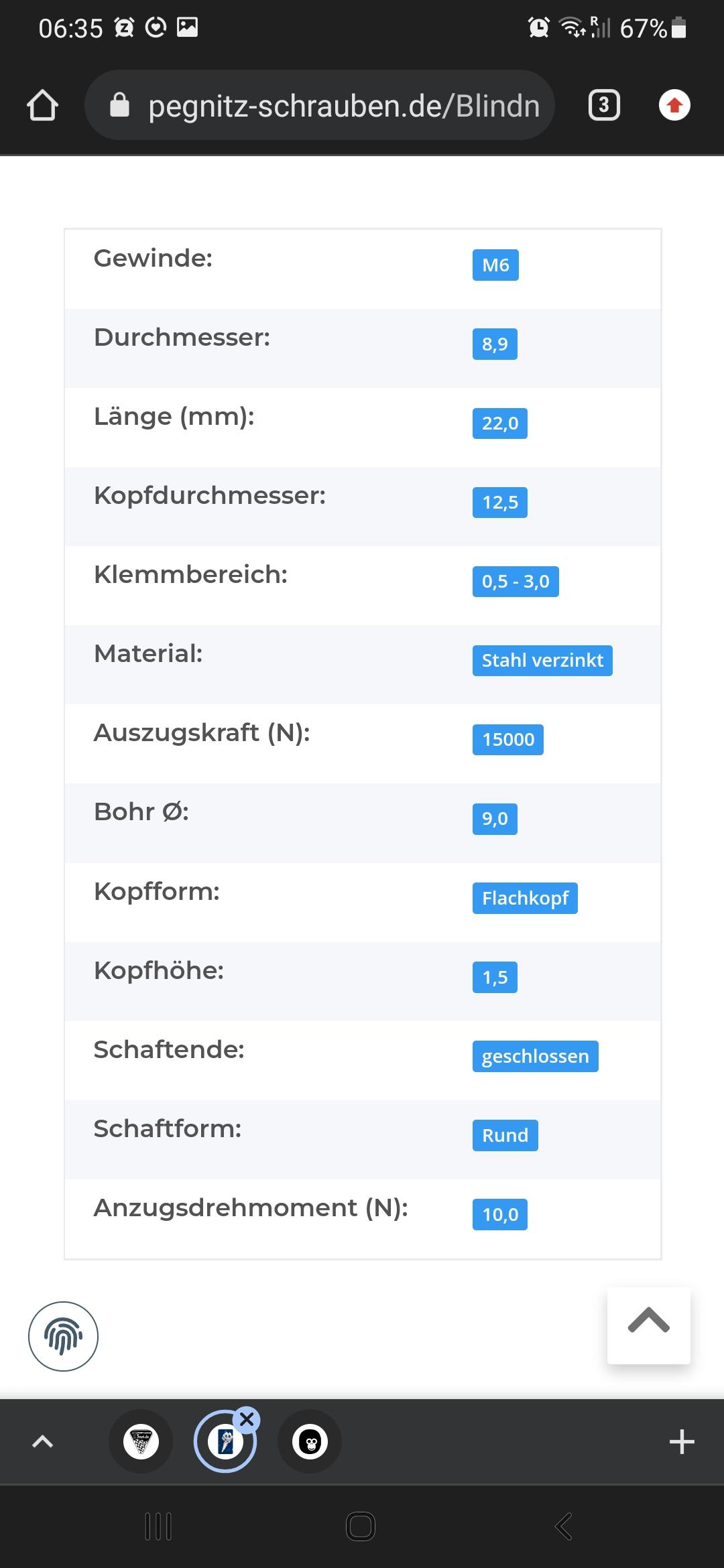Close the active tab with X badge
724x1568 pixels.
247,1419
